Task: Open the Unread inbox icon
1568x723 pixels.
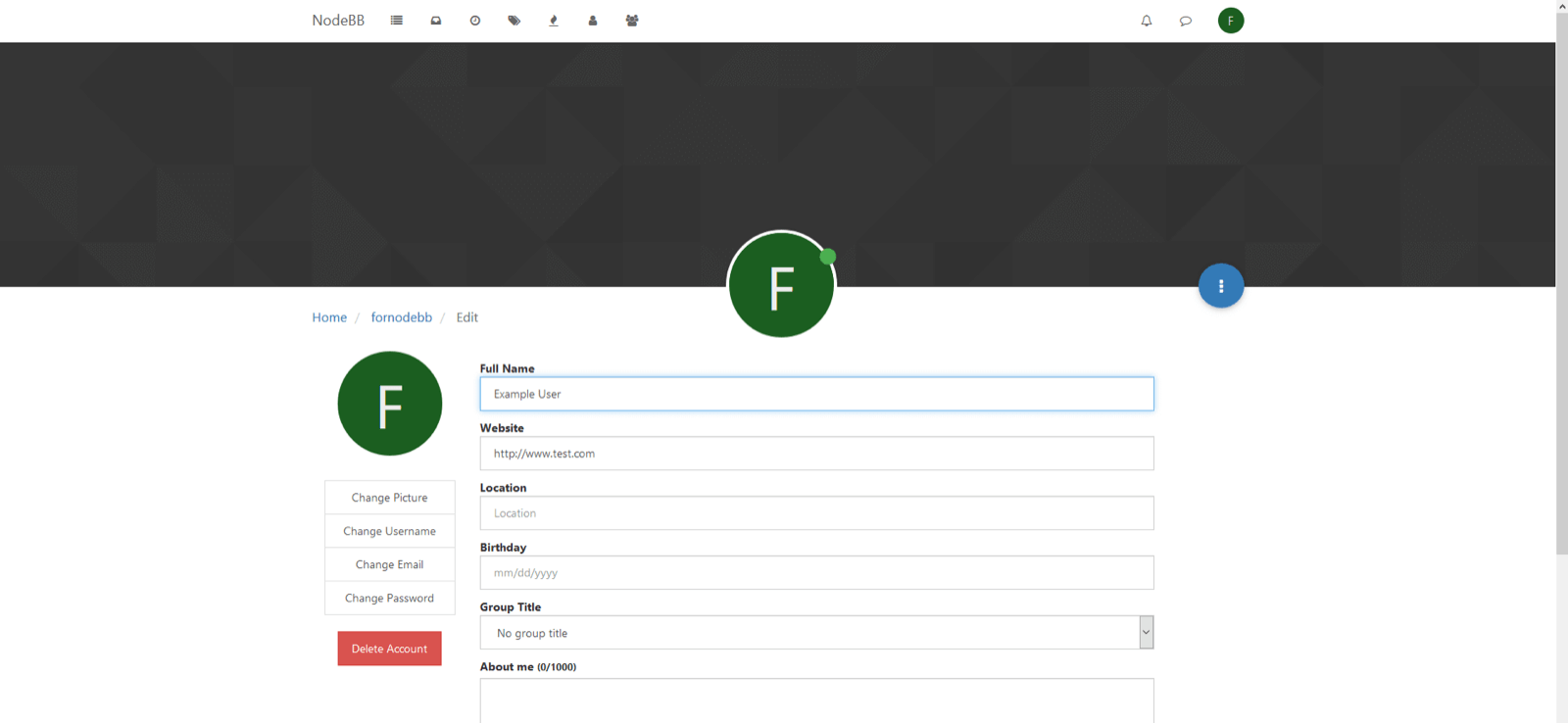Action: [x=436, y=21]
